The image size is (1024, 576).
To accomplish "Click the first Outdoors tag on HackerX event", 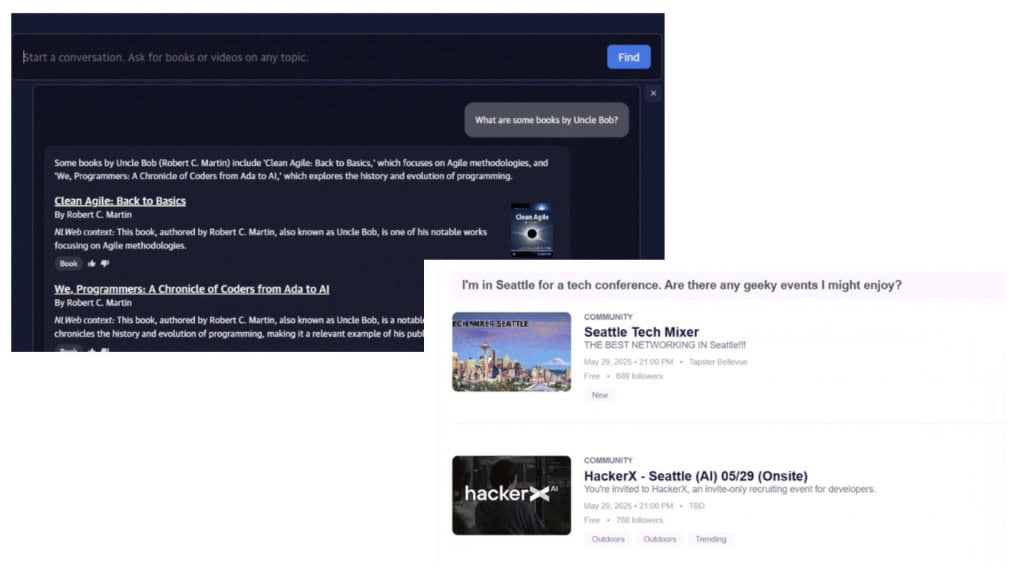I will (608, 539).
